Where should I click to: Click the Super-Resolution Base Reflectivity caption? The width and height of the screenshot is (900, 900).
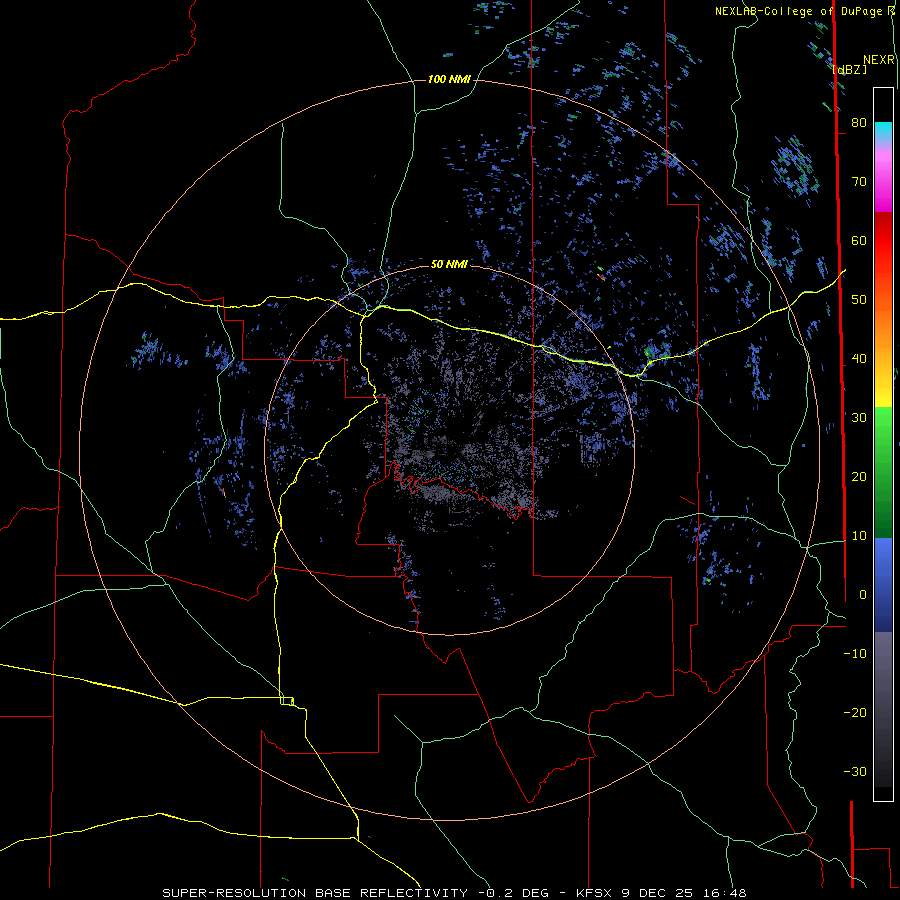coord(315,893)
